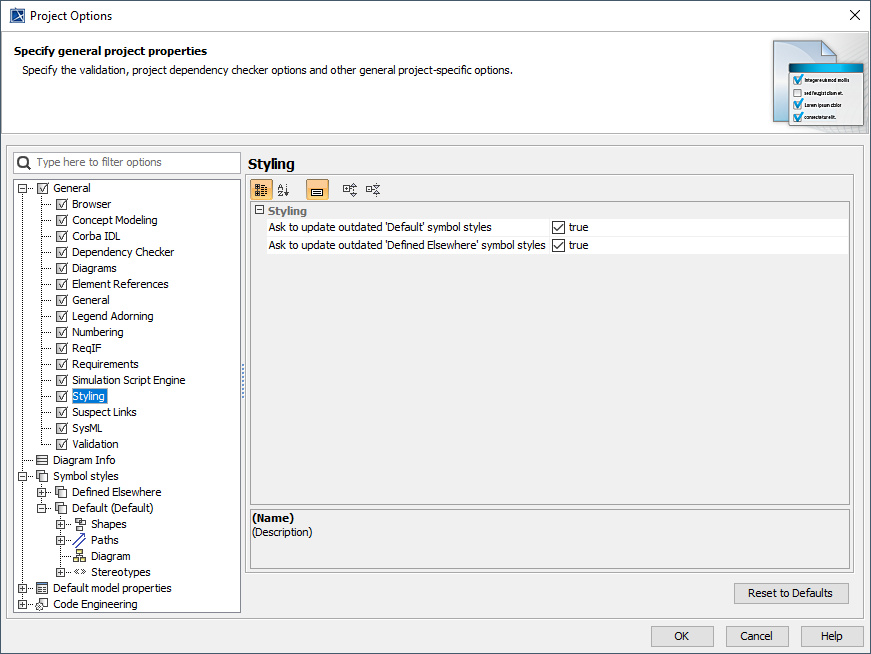871x654 pixels.
Task: Expand the Code Engineering node
Action: click(x=23, y=604)
